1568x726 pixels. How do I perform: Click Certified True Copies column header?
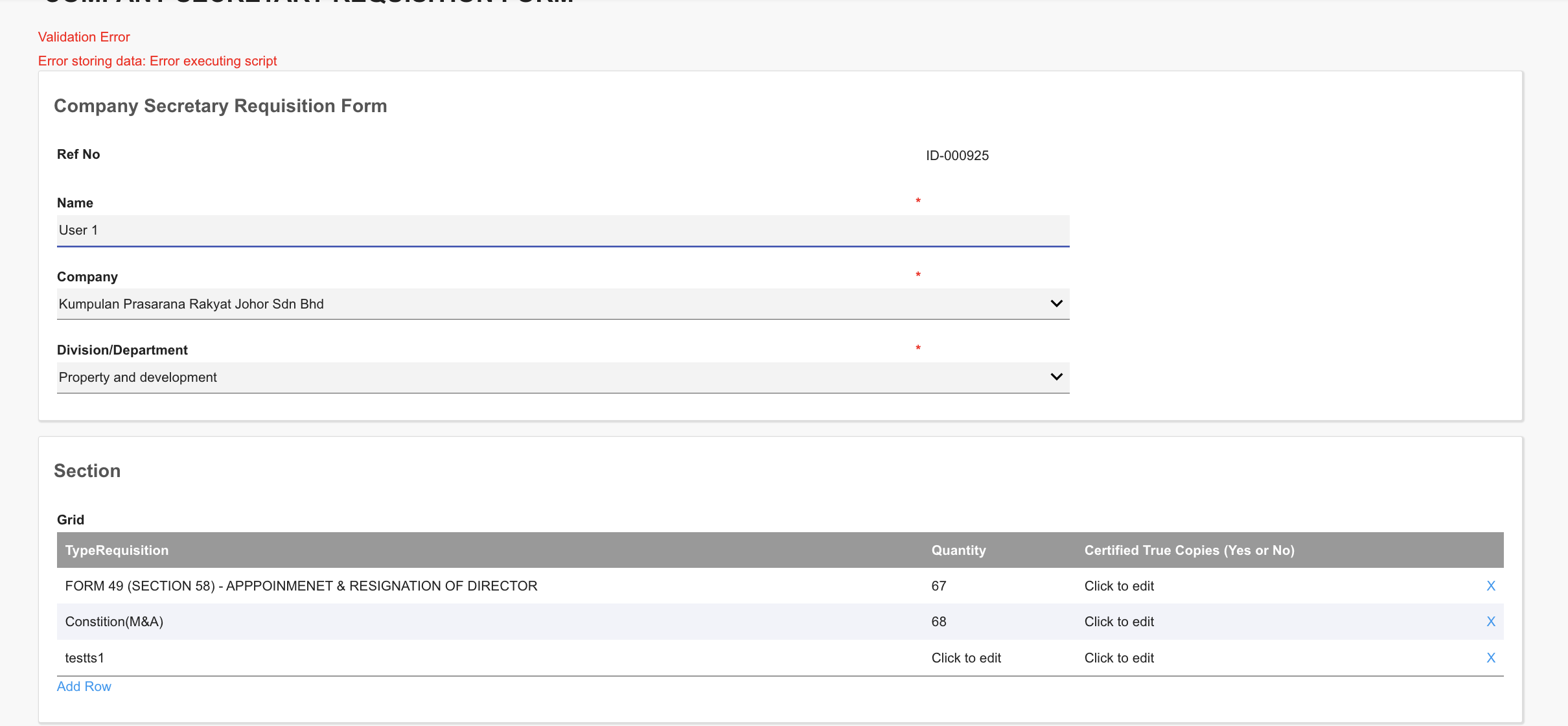1189,550
